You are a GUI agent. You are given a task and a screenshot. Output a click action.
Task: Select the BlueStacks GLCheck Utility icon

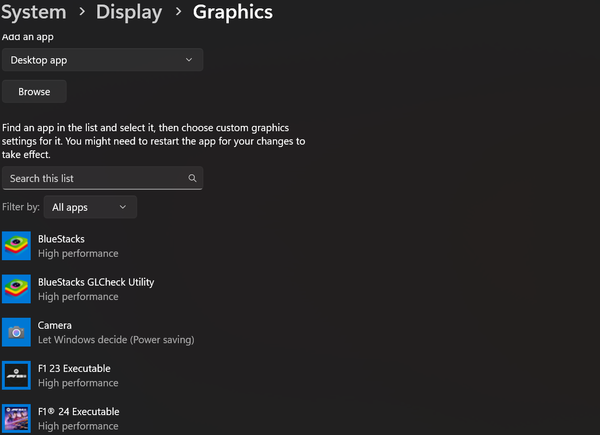[16, 289]
